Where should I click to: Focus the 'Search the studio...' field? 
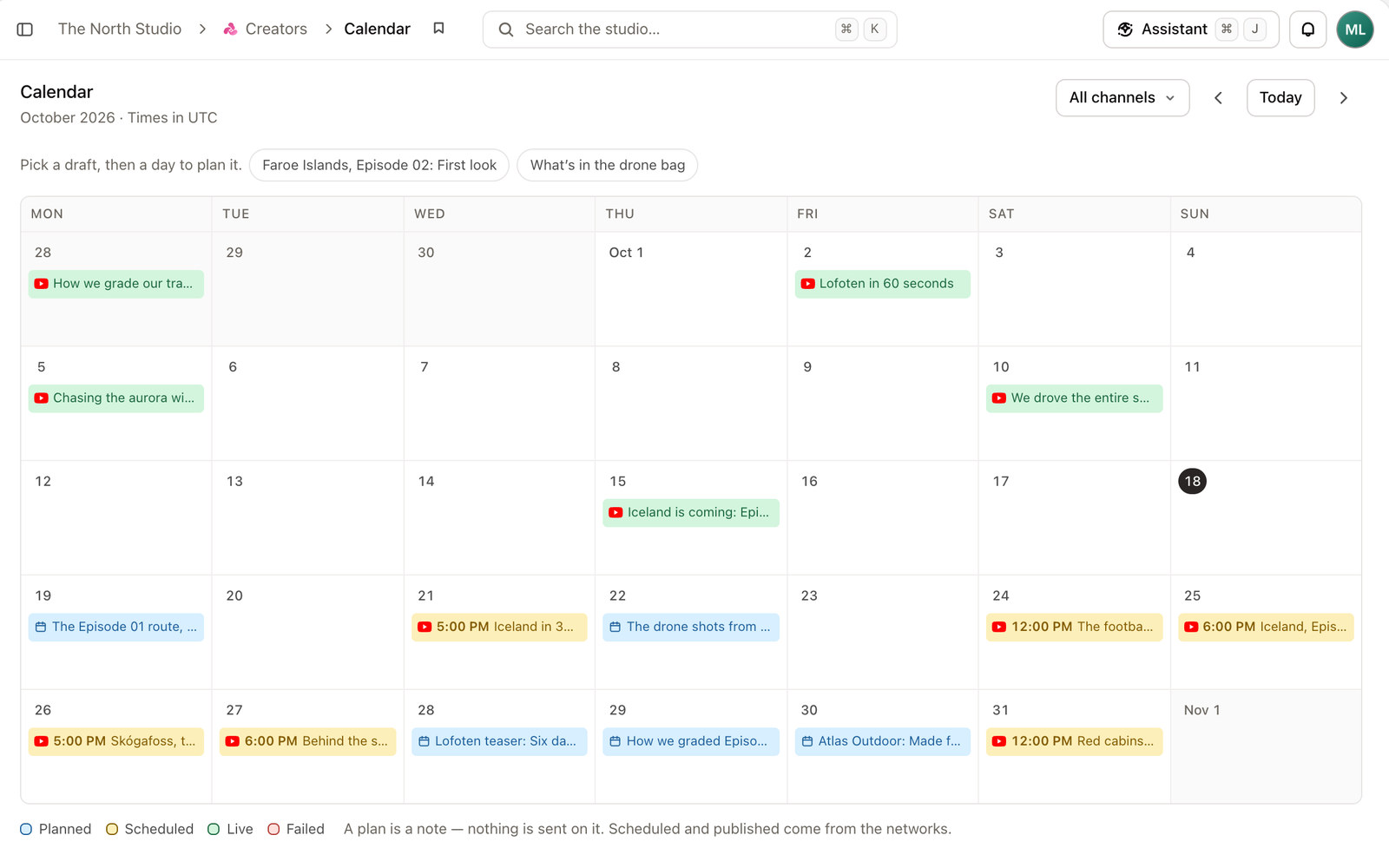coord(690,30)
